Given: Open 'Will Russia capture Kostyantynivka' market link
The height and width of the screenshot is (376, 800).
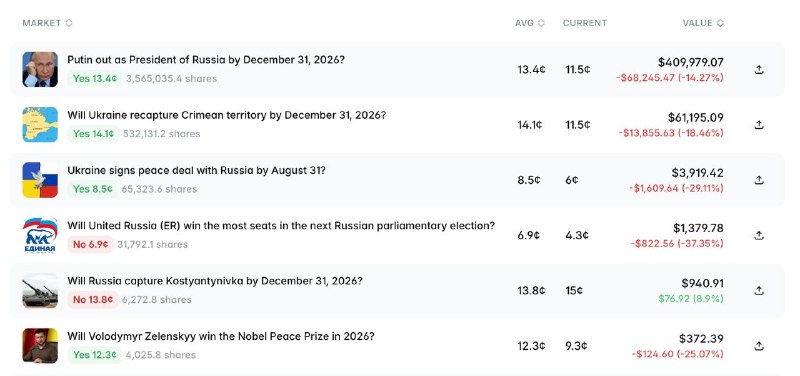Looking at the screenshot, I should [x=215, y=281].
